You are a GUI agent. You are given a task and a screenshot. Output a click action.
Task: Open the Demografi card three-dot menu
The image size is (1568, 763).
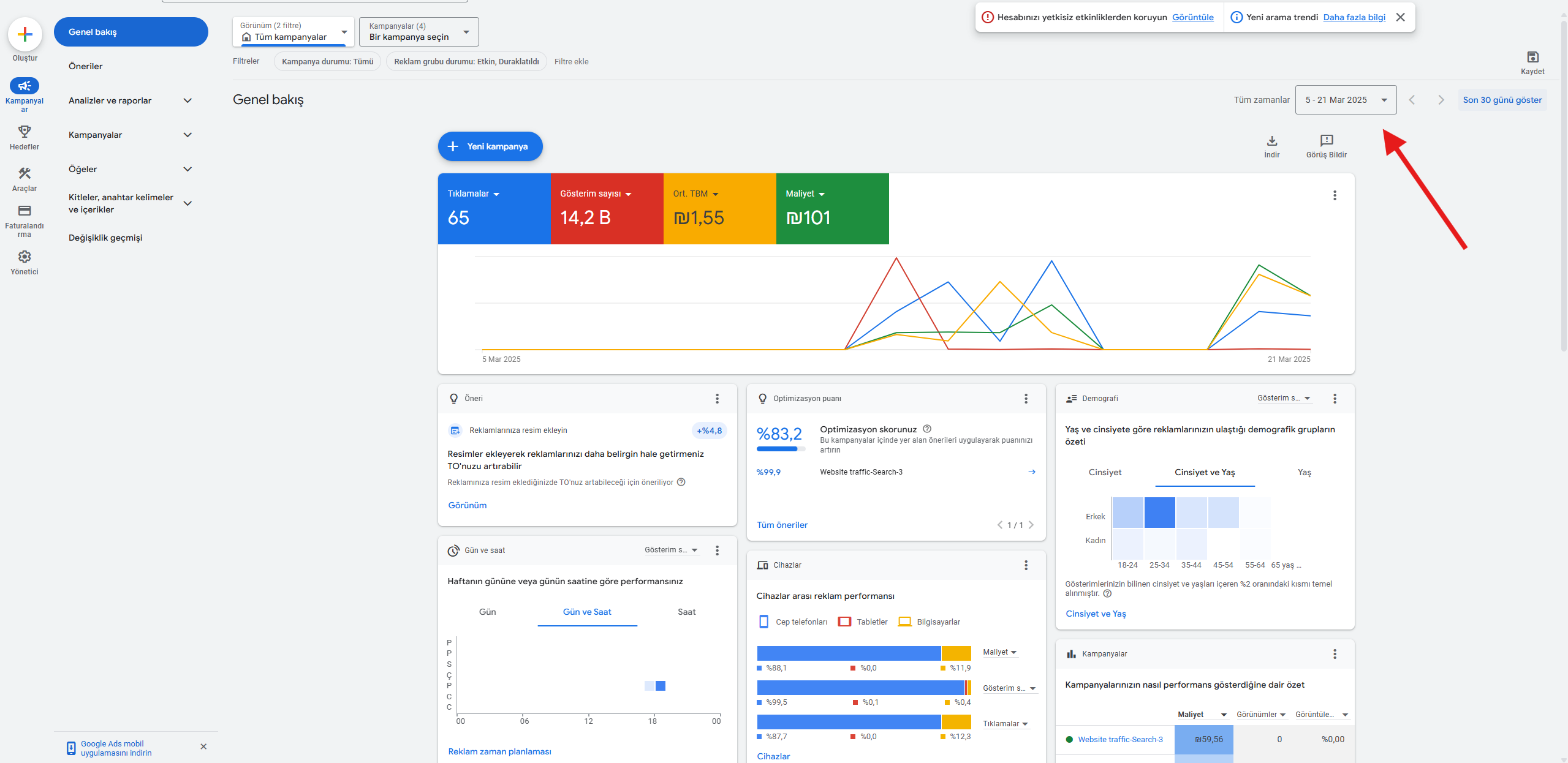[1335, 399]
